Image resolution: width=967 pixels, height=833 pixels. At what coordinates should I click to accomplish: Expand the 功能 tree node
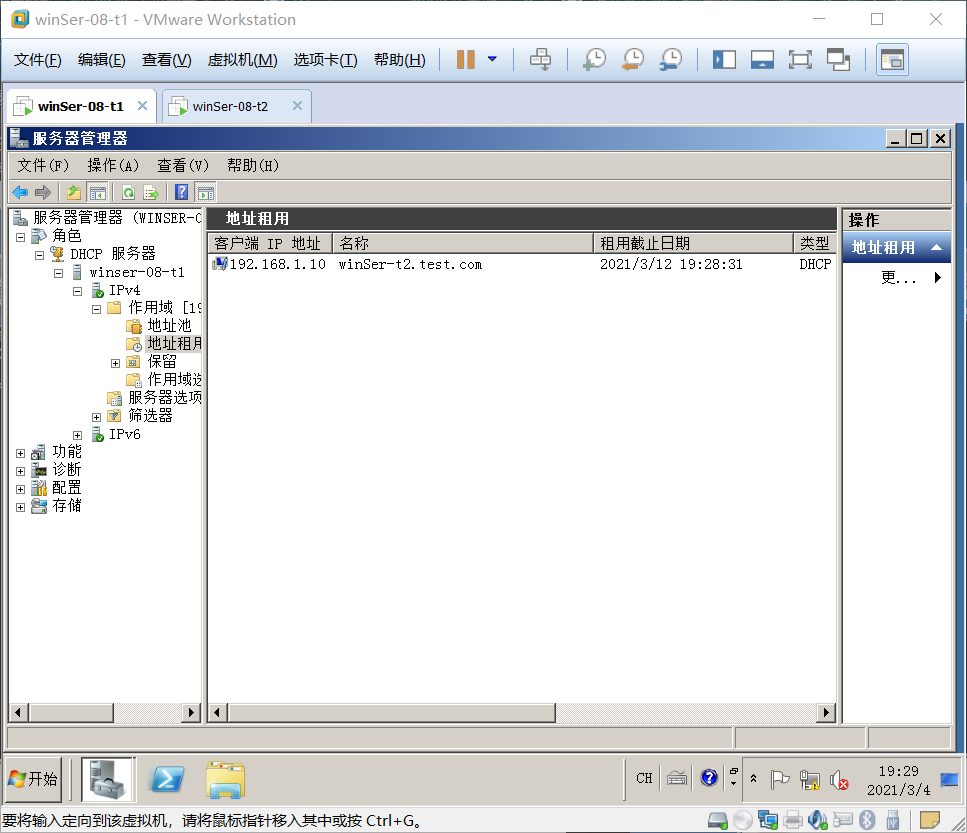click(20, 453)
